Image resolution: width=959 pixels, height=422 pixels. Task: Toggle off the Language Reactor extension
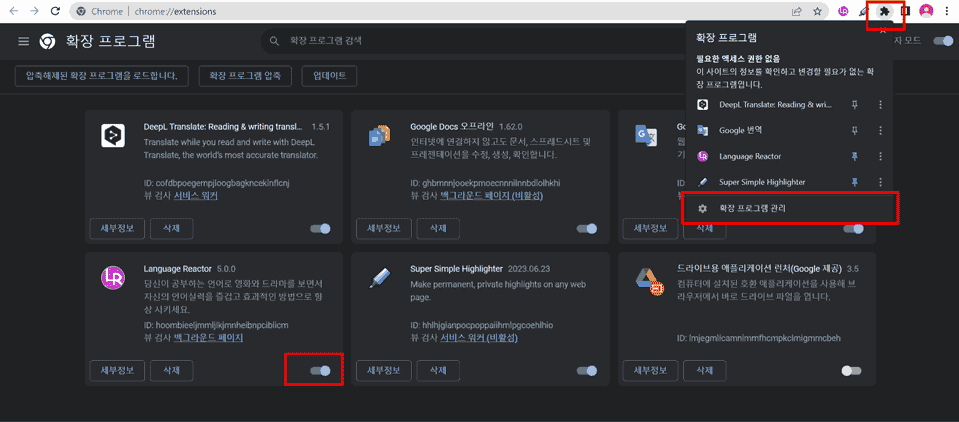click(320, 371)
